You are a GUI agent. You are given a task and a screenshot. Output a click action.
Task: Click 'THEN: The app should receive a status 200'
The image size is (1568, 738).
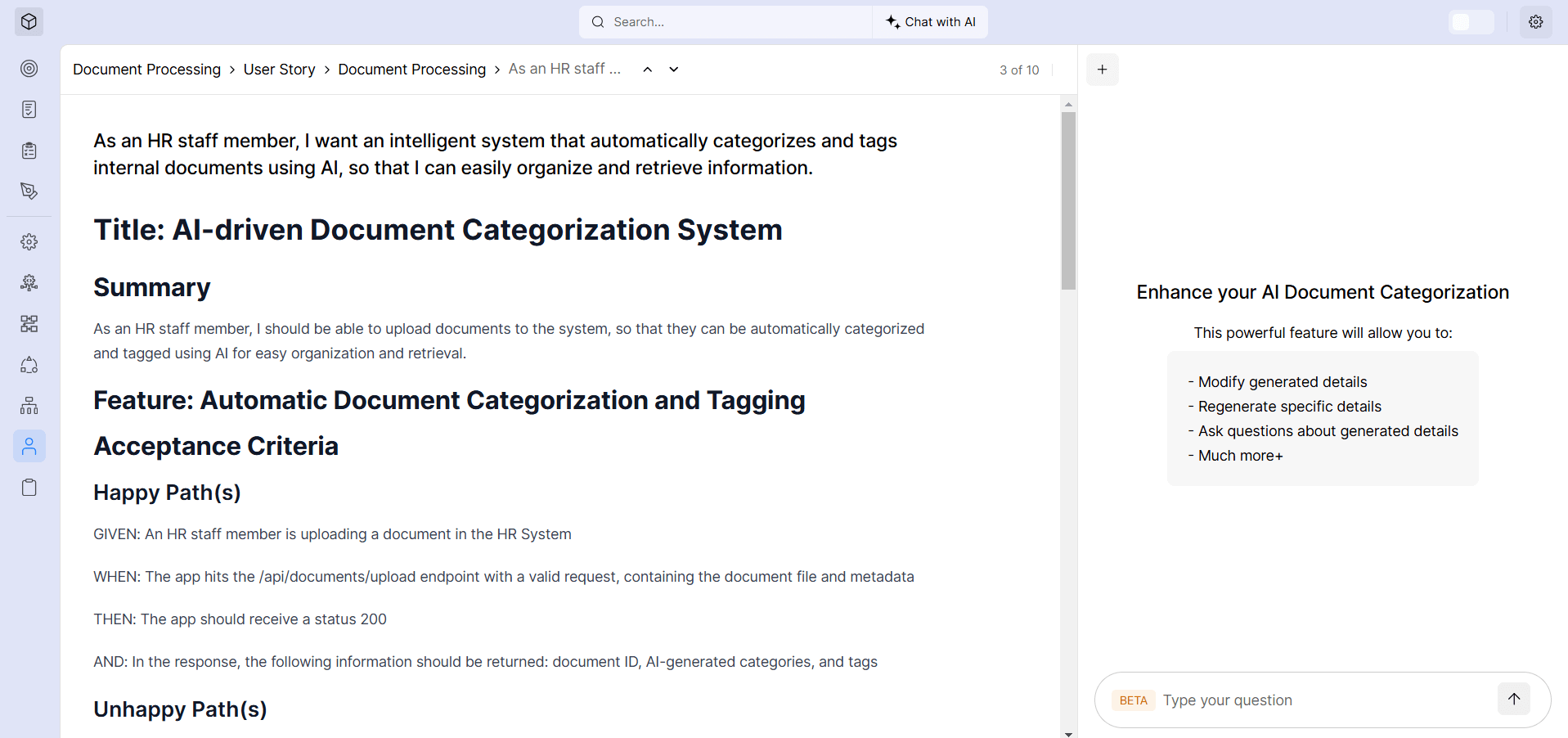pyautogui.click(x=240, y=619)
